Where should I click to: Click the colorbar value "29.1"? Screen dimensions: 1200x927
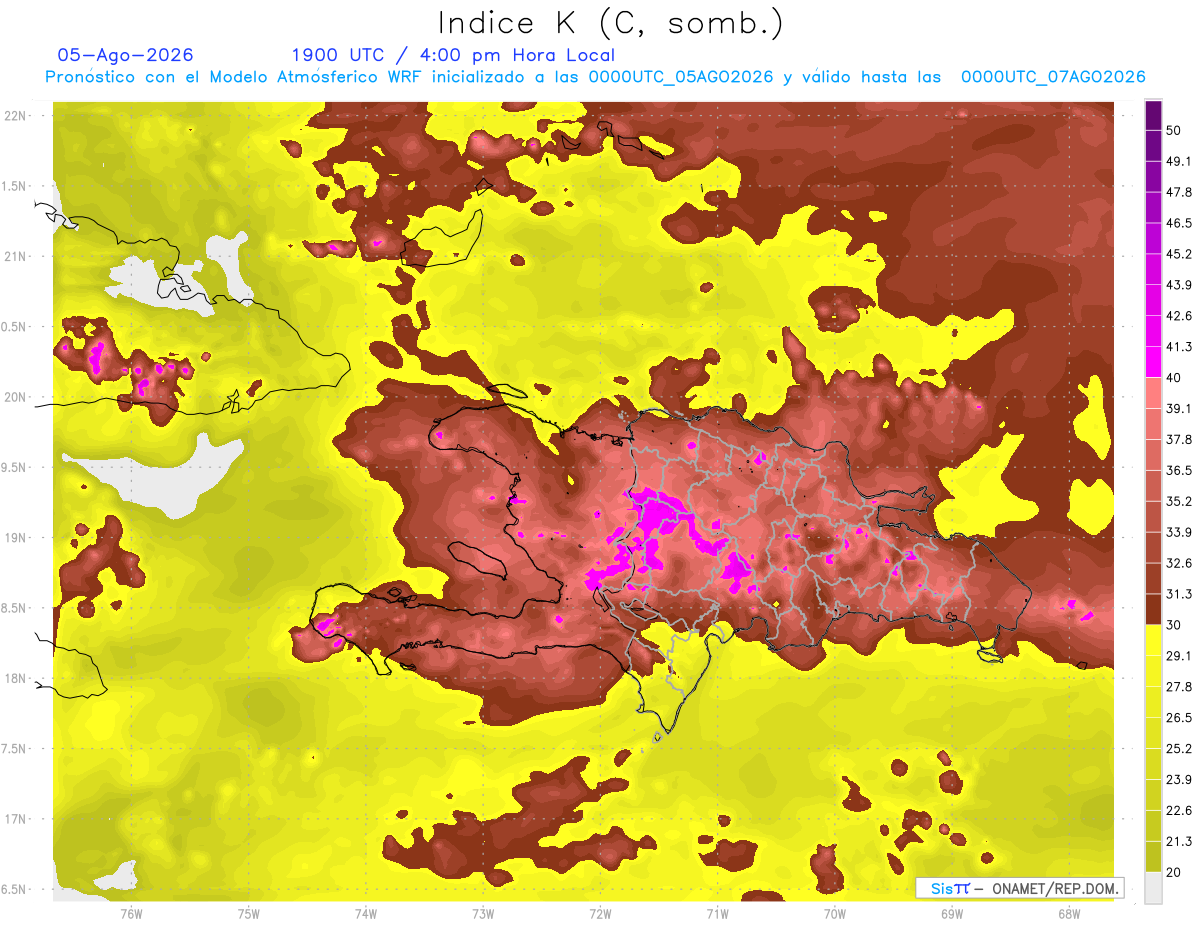click(1179, 656)
